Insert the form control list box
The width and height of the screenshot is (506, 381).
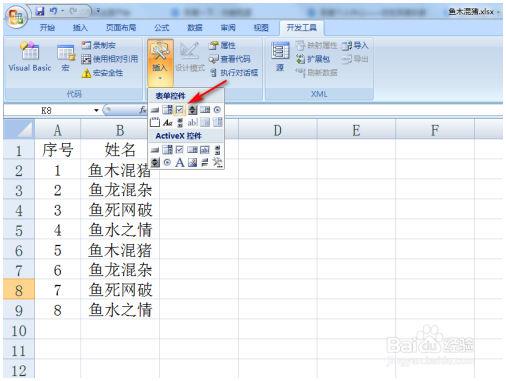205,109
